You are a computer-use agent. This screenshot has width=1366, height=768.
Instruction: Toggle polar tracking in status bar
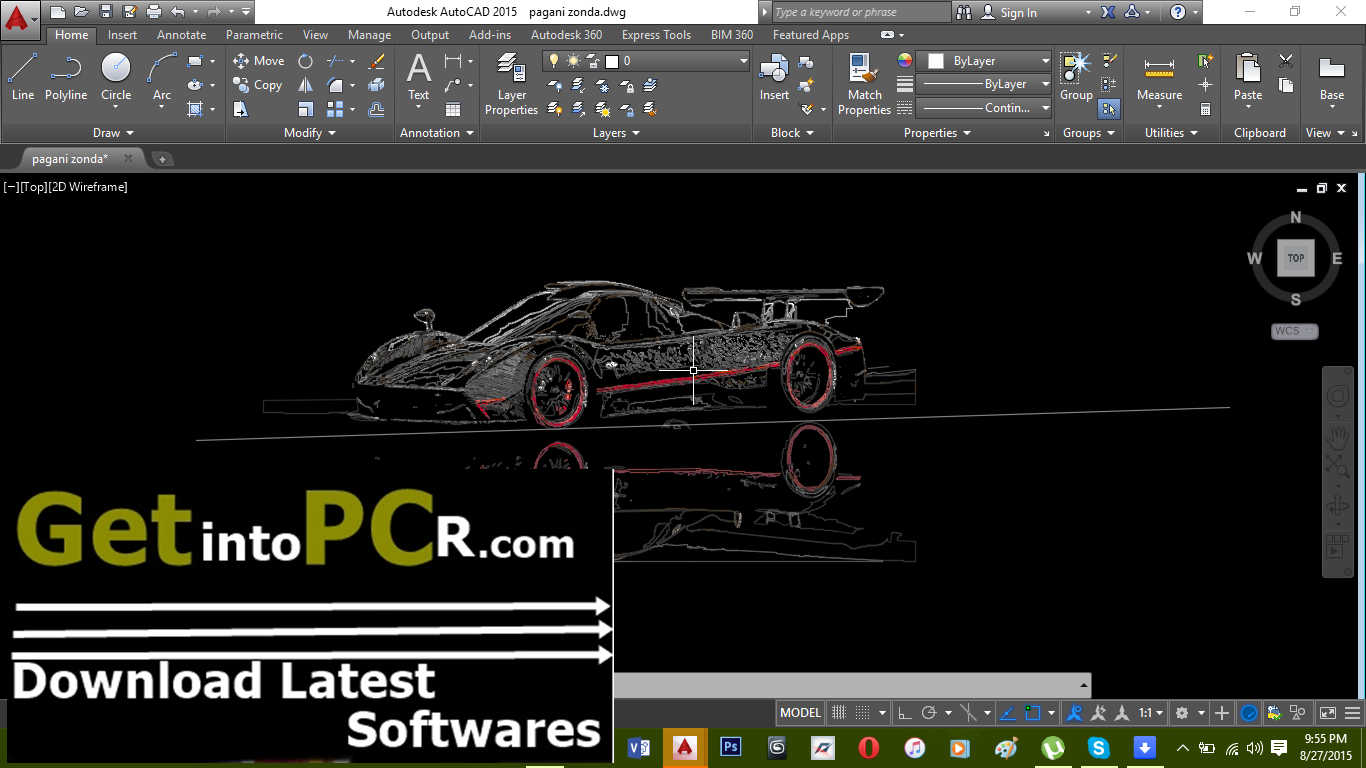[929, 713]
